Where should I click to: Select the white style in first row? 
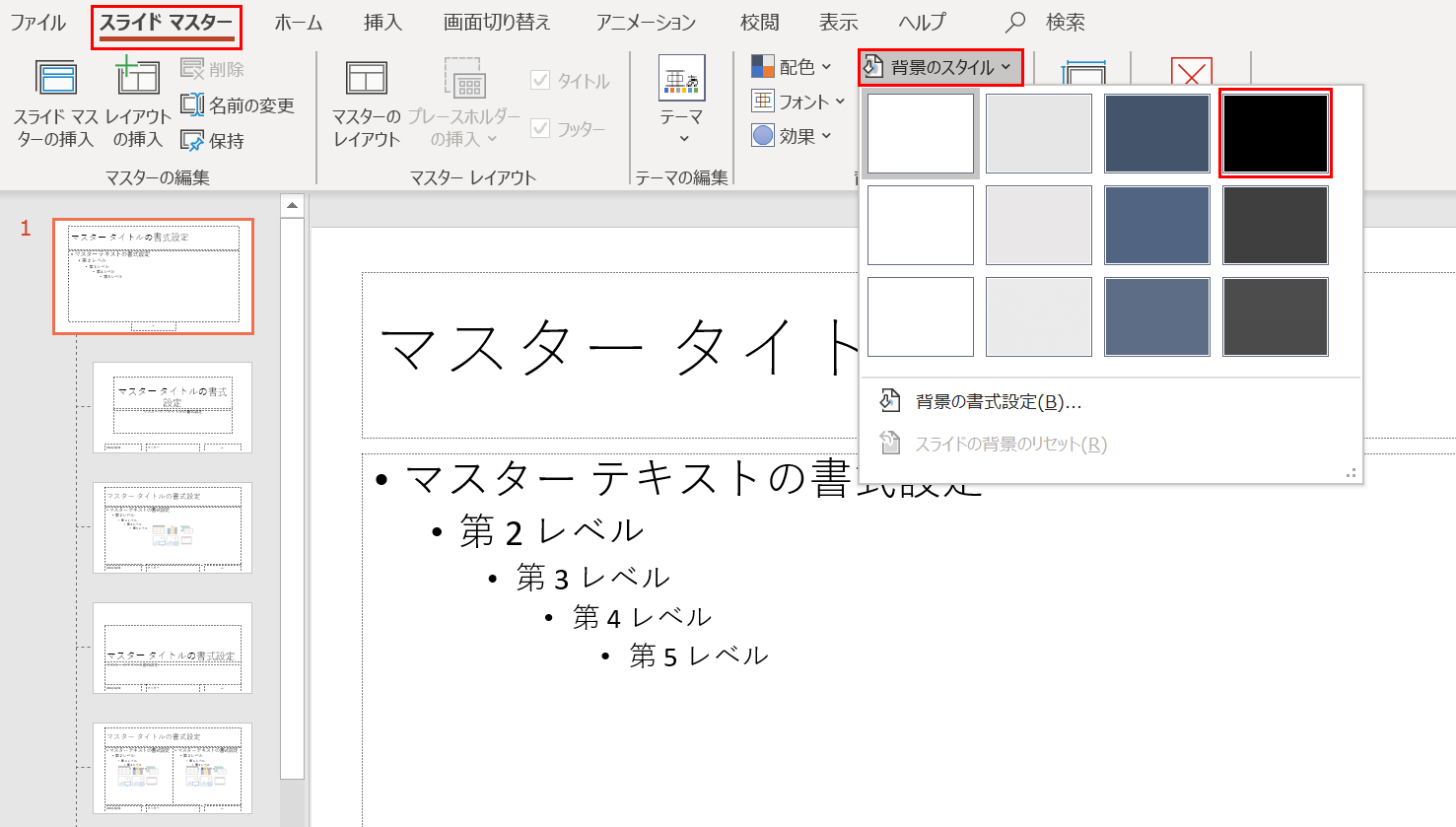(921, 133)
